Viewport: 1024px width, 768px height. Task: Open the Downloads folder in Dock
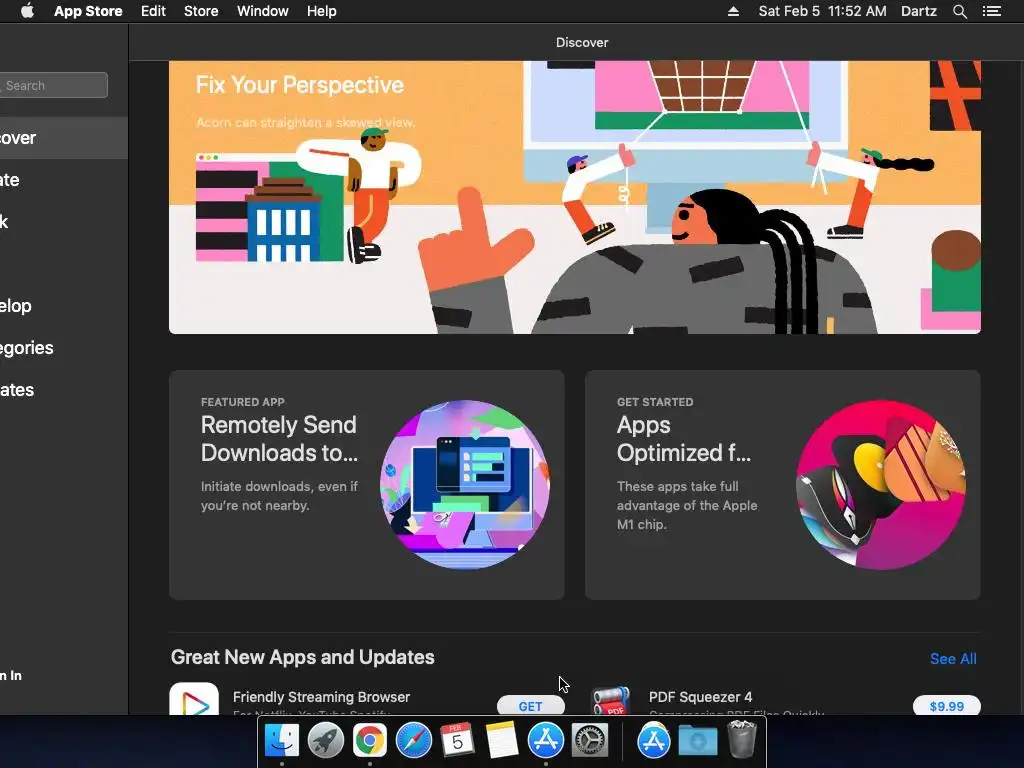697,741
